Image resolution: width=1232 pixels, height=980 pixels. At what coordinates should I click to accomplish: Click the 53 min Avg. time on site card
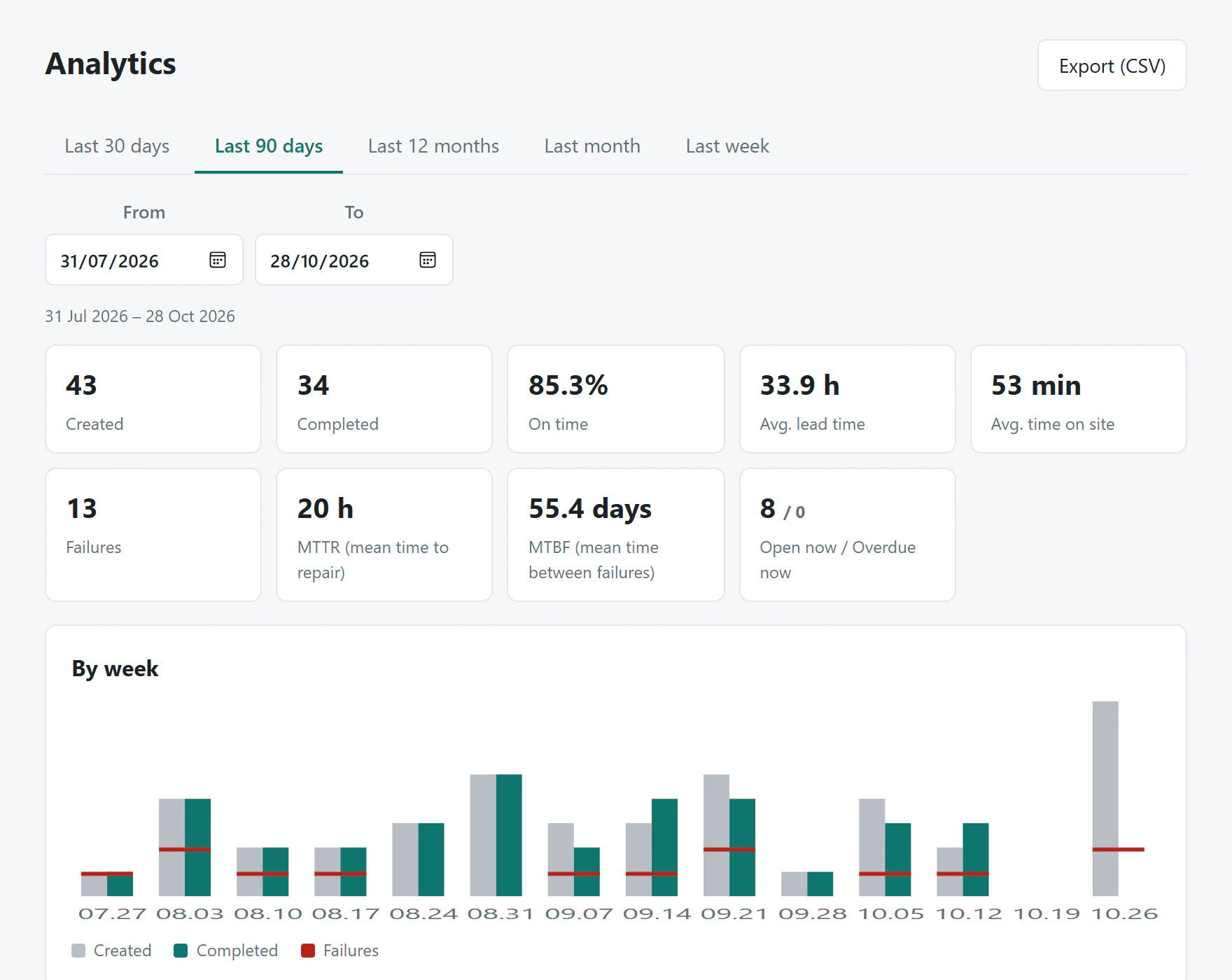tap(1079, 399)
